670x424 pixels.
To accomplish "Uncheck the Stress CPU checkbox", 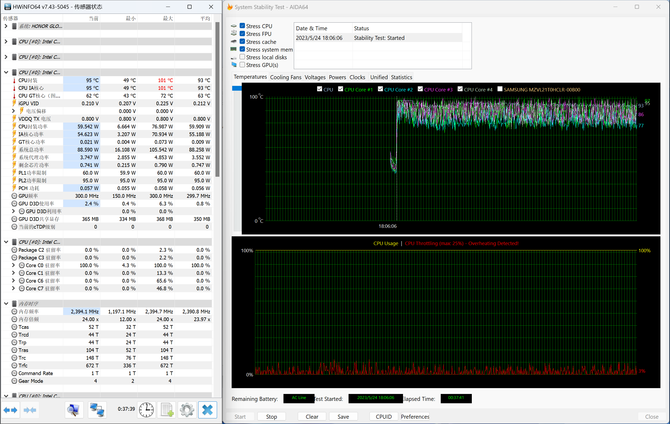I will [x=242, y=26].
